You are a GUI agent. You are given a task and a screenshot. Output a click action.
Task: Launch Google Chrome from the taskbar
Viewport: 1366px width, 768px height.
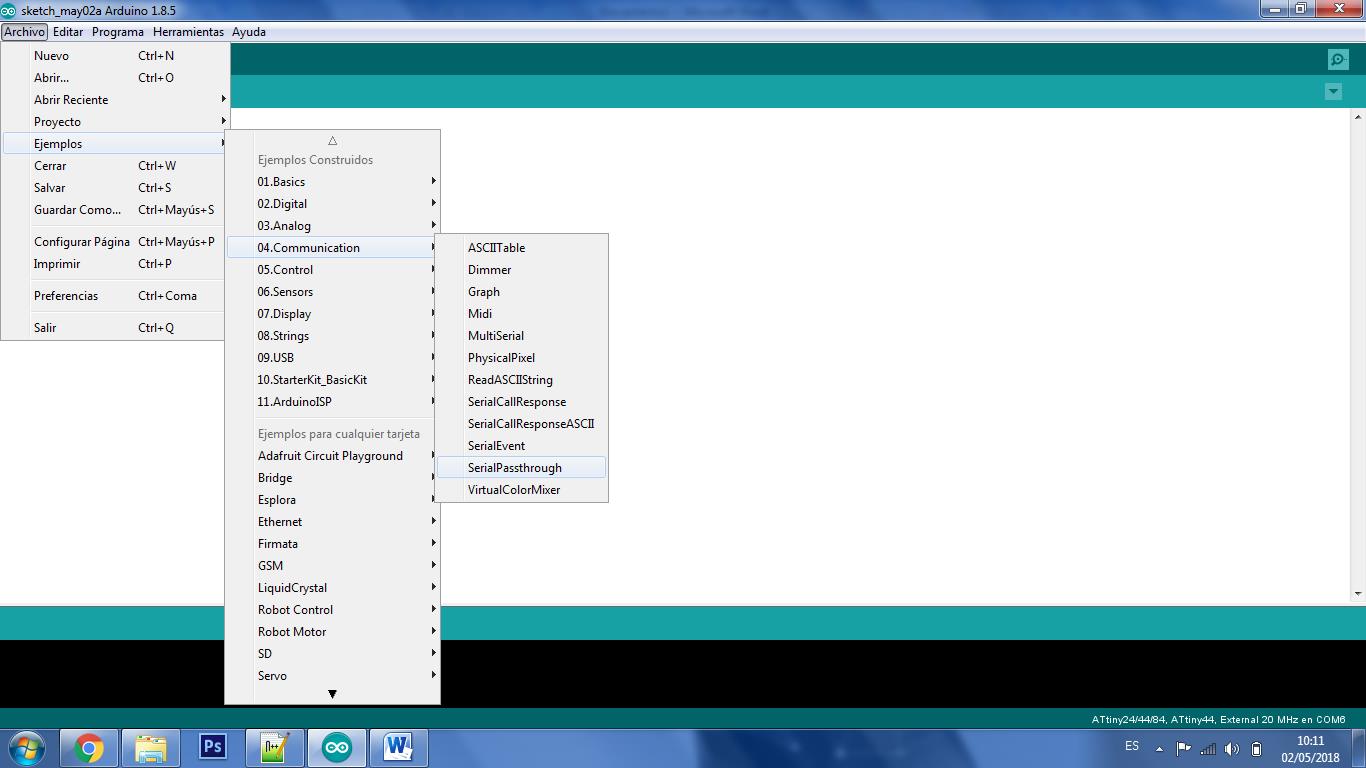click(x=89, y=748)
